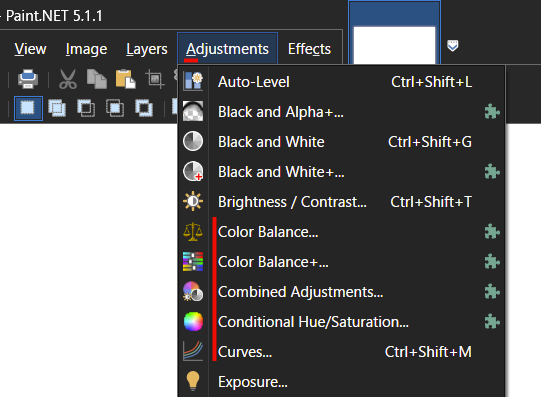The image size is (541, 397).
Task: Click plugin puzzle icon beside Black and White+
Action: (492, 172)
